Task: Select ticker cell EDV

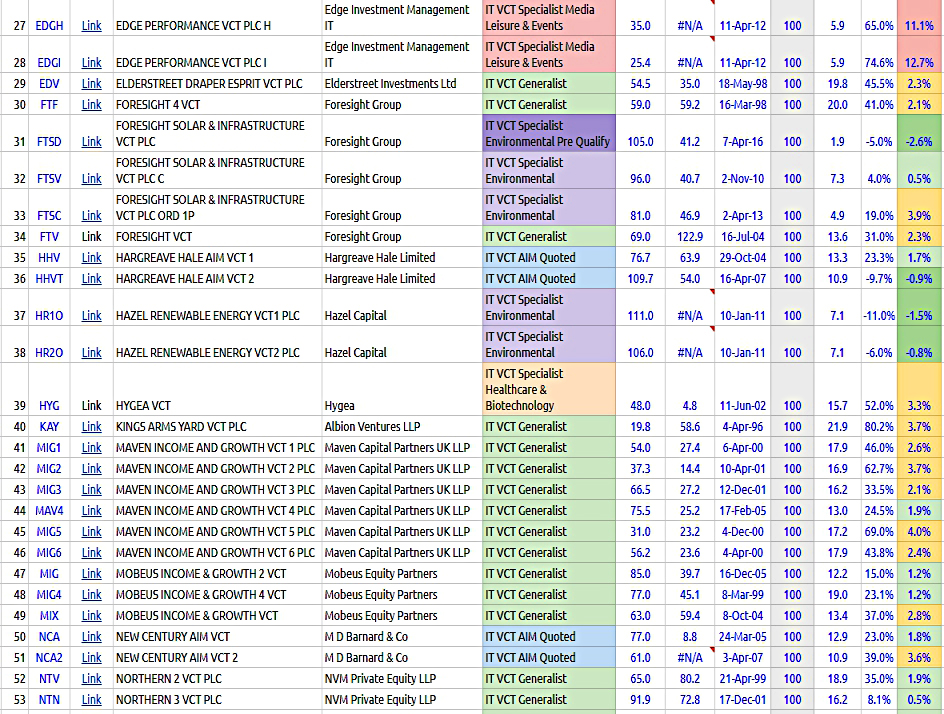Action: pos(49,84)
